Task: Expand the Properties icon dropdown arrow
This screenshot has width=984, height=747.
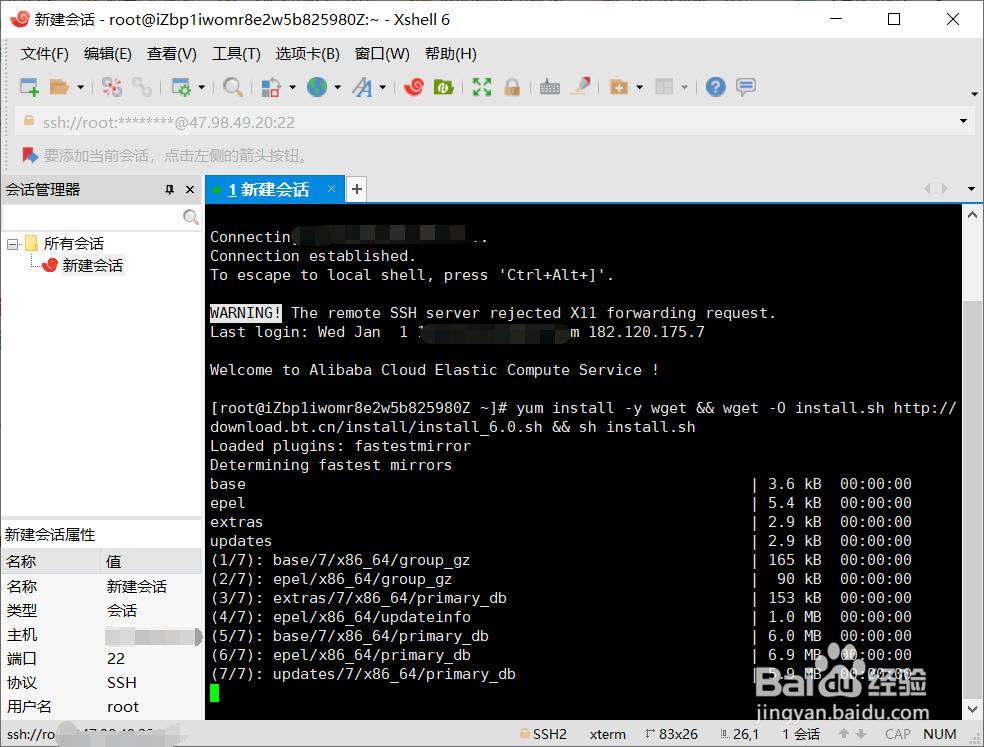Action: [201, 87]
